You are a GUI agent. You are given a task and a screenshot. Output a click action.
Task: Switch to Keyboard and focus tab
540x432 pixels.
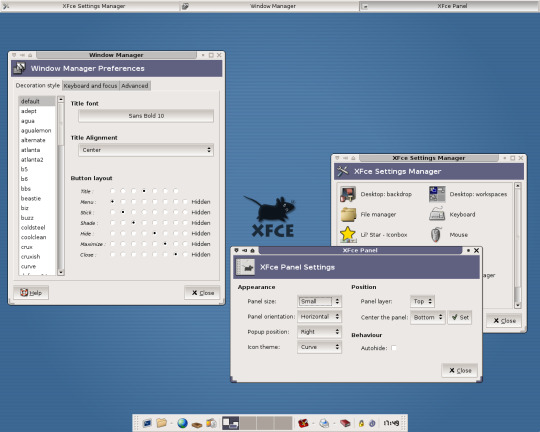point(90,85)
